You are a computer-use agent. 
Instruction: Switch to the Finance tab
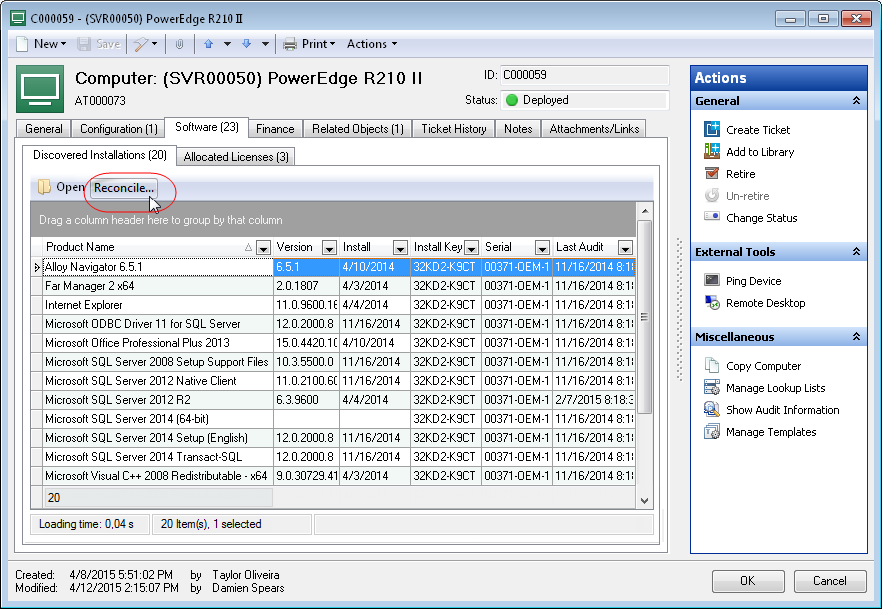275,129
